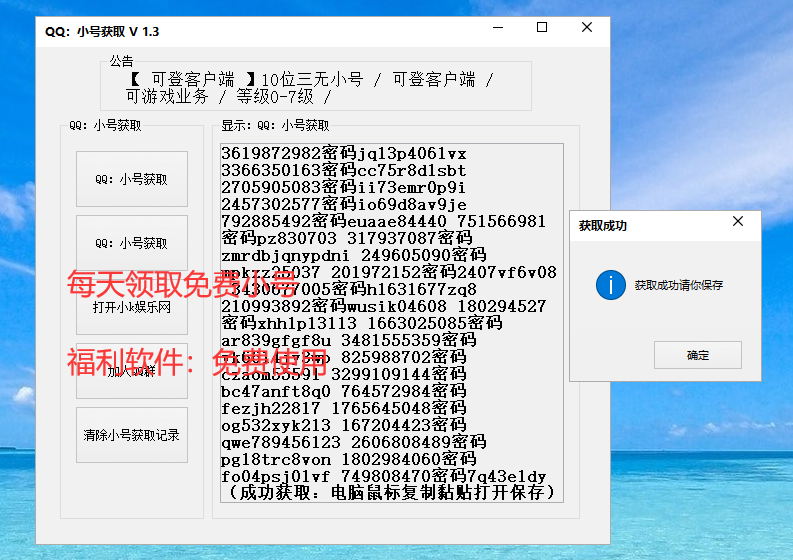The height and width of the screenshot is (560, 793).
Task: Click the blue info icon in dialog
Action: click(x=610, y=285)
